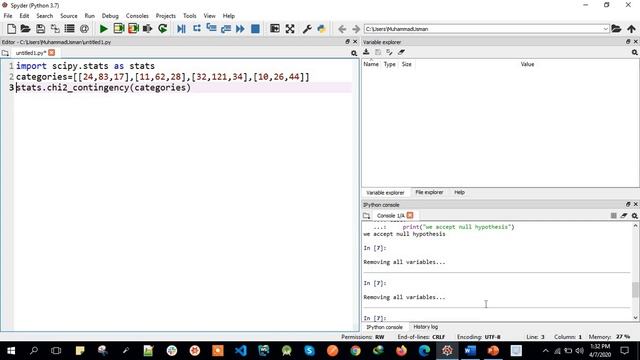
Task: Switch to the Help pane tab
Action: tap(459, 192)
